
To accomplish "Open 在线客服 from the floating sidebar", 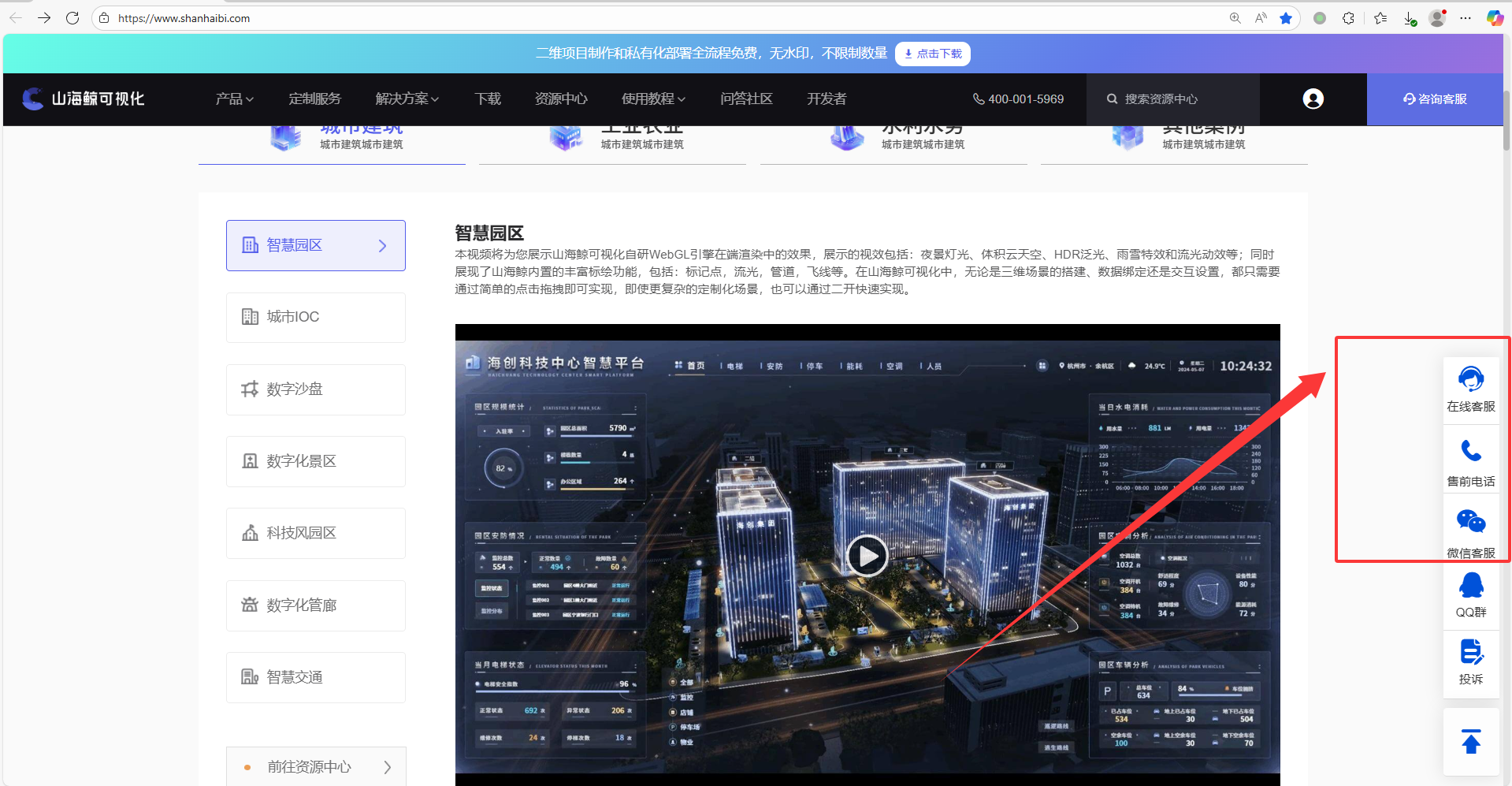I will (x=1471, y=389).
